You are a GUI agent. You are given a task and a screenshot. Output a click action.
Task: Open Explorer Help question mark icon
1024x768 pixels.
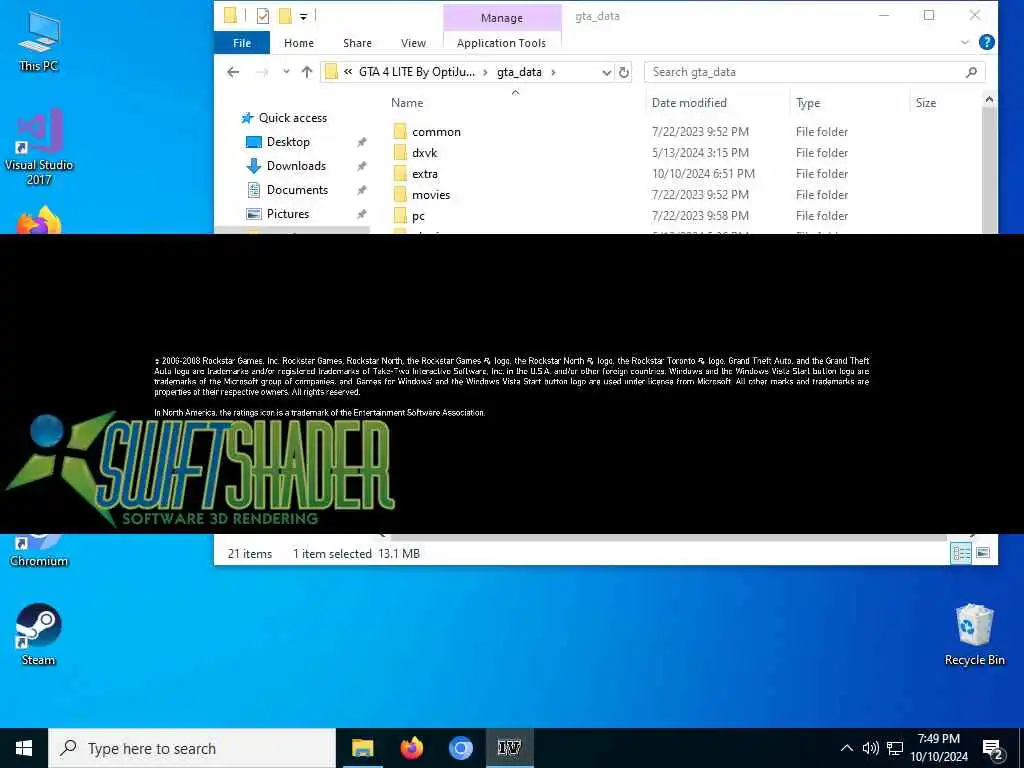987,42
